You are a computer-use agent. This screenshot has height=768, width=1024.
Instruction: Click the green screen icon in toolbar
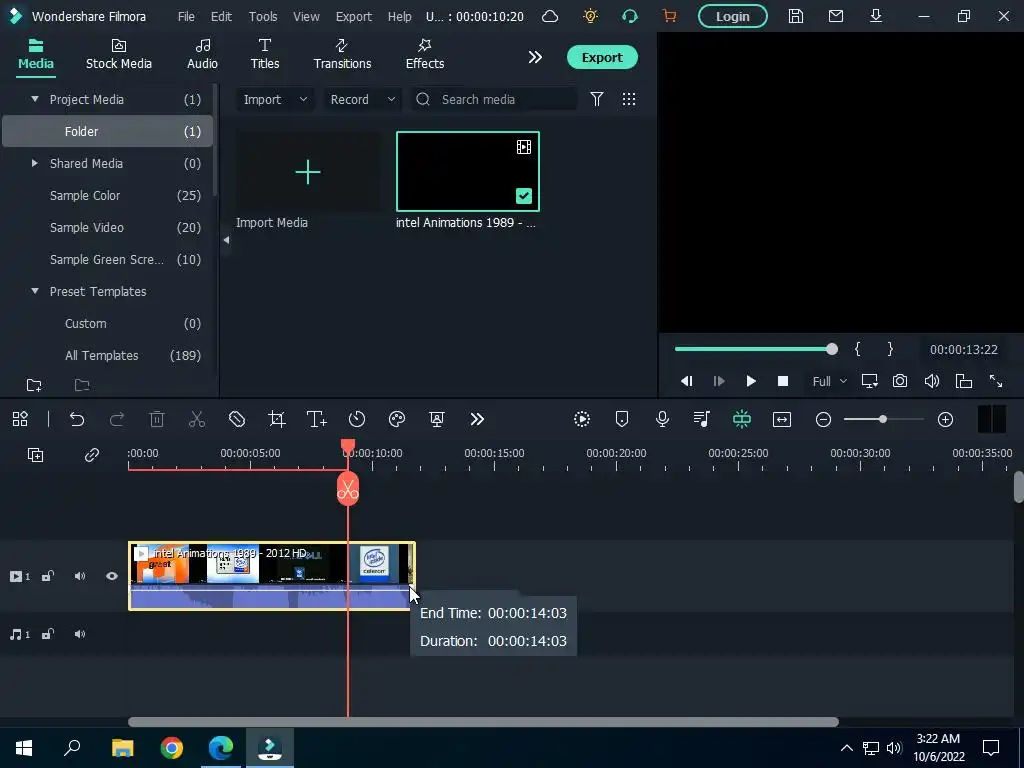[437, 419]
